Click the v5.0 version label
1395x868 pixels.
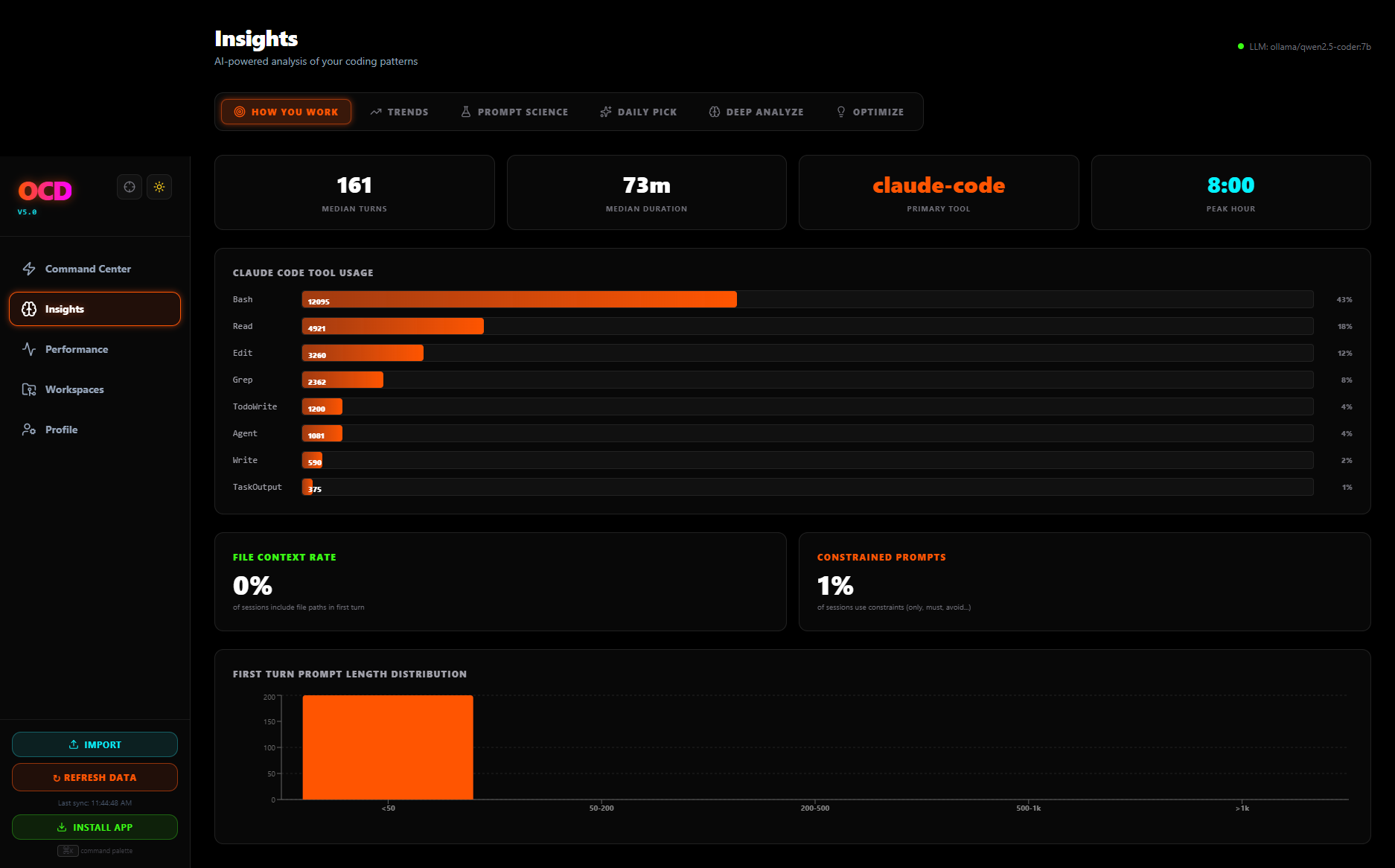click(28, 212)
